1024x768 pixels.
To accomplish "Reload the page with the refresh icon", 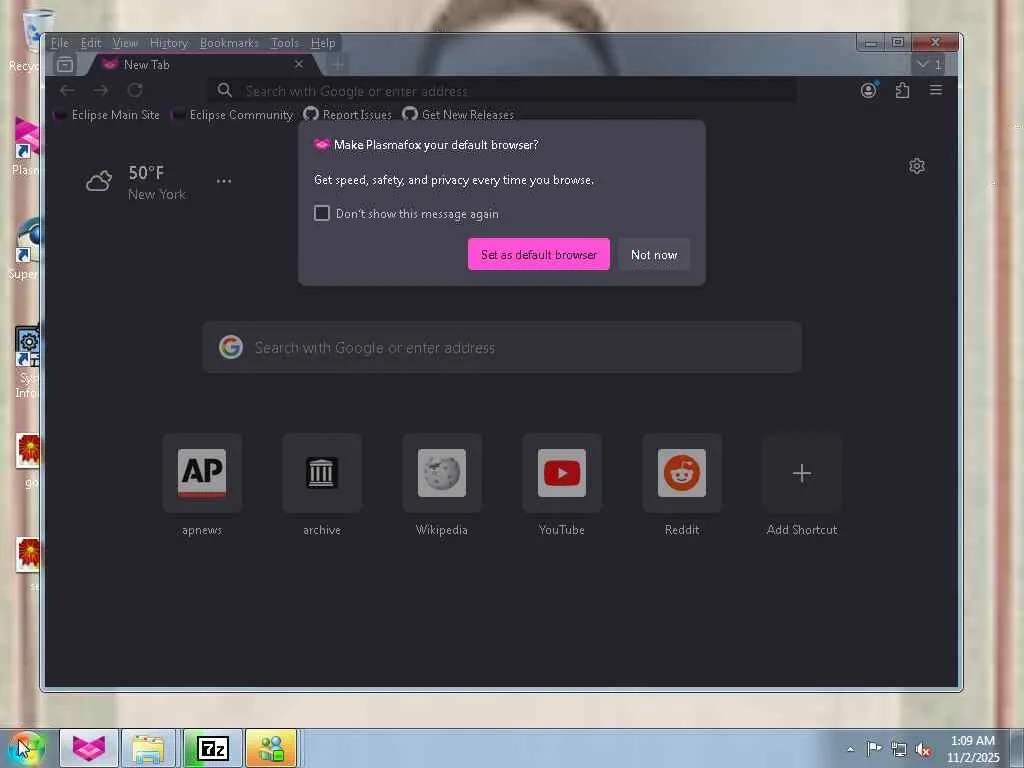I will click(135, 90).
